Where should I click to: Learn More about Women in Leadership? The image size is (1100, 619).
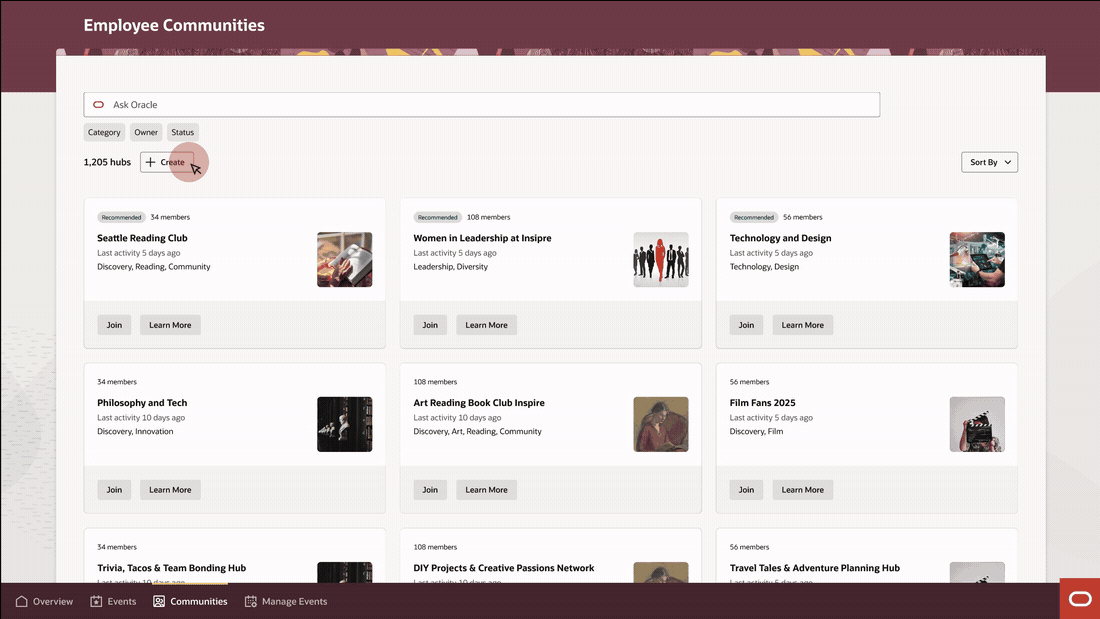[x=486, y=325]
